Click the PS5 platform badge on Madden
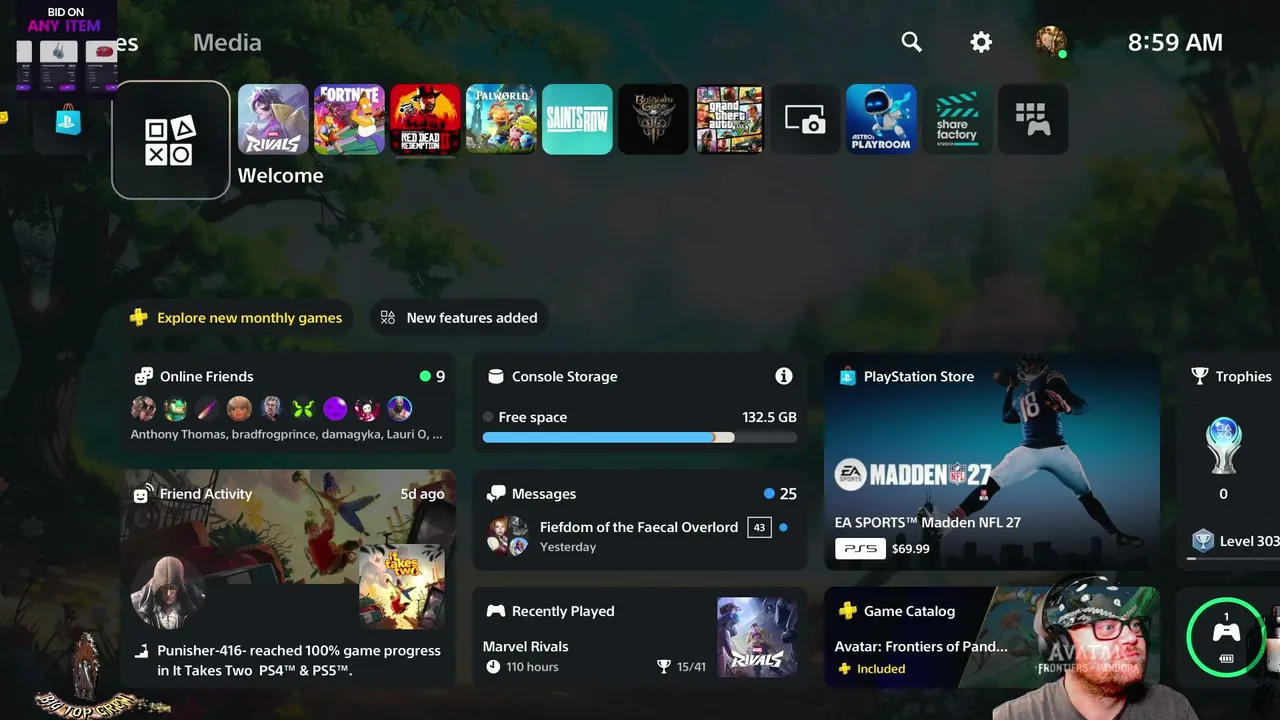 pos(860,549)
